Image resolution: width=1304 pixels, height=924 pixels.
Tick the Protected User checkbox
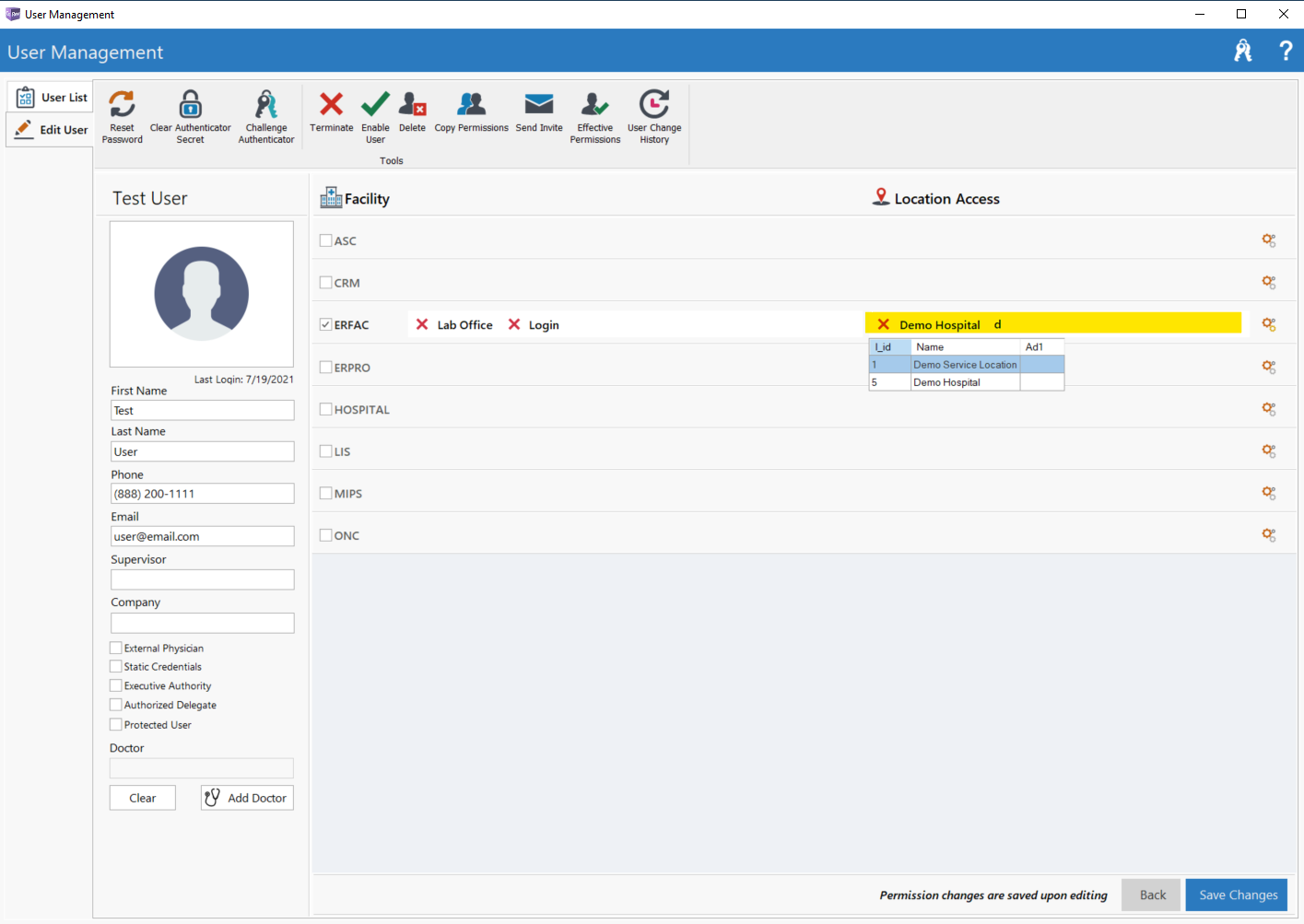pyautogui.click(x=116, y=725)
